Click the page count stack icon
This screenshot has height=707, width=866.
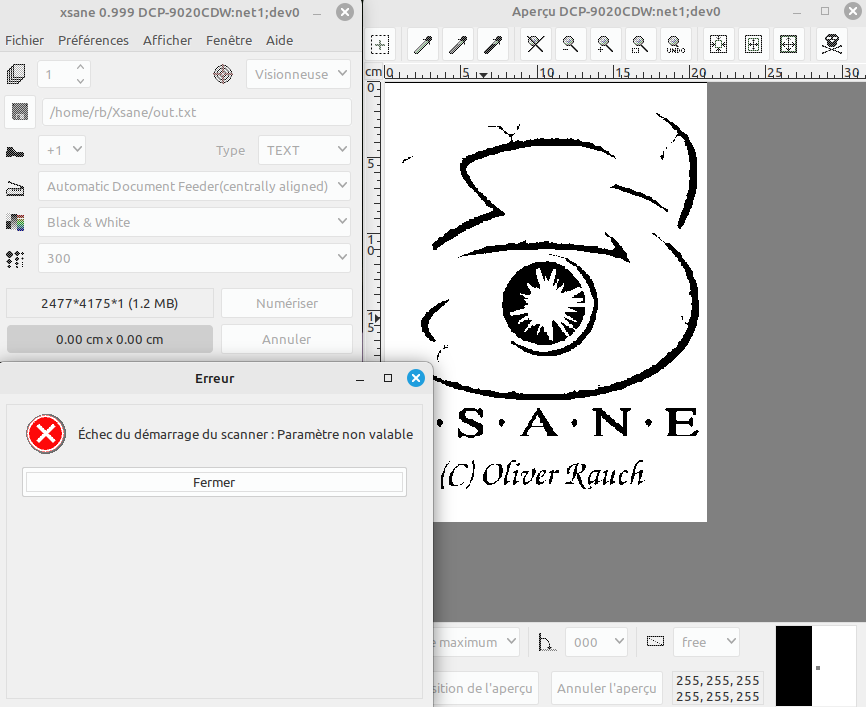16,74
